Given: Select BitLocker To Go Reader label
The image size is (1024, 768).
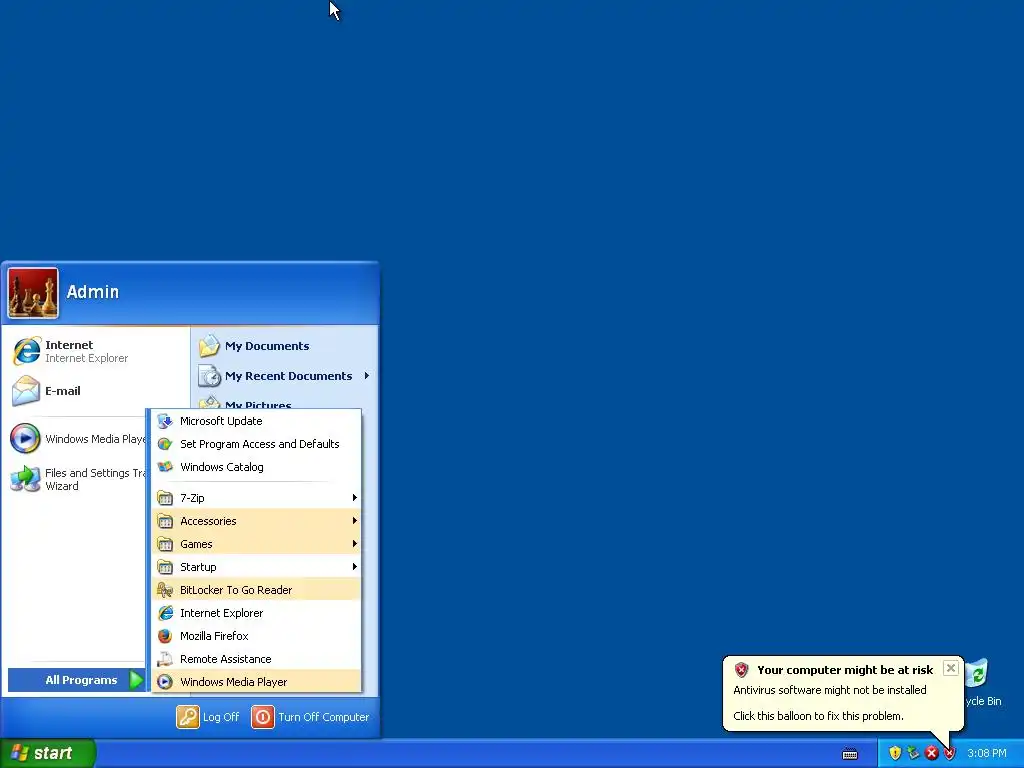Looking at the screenshot, I should 236,590.
